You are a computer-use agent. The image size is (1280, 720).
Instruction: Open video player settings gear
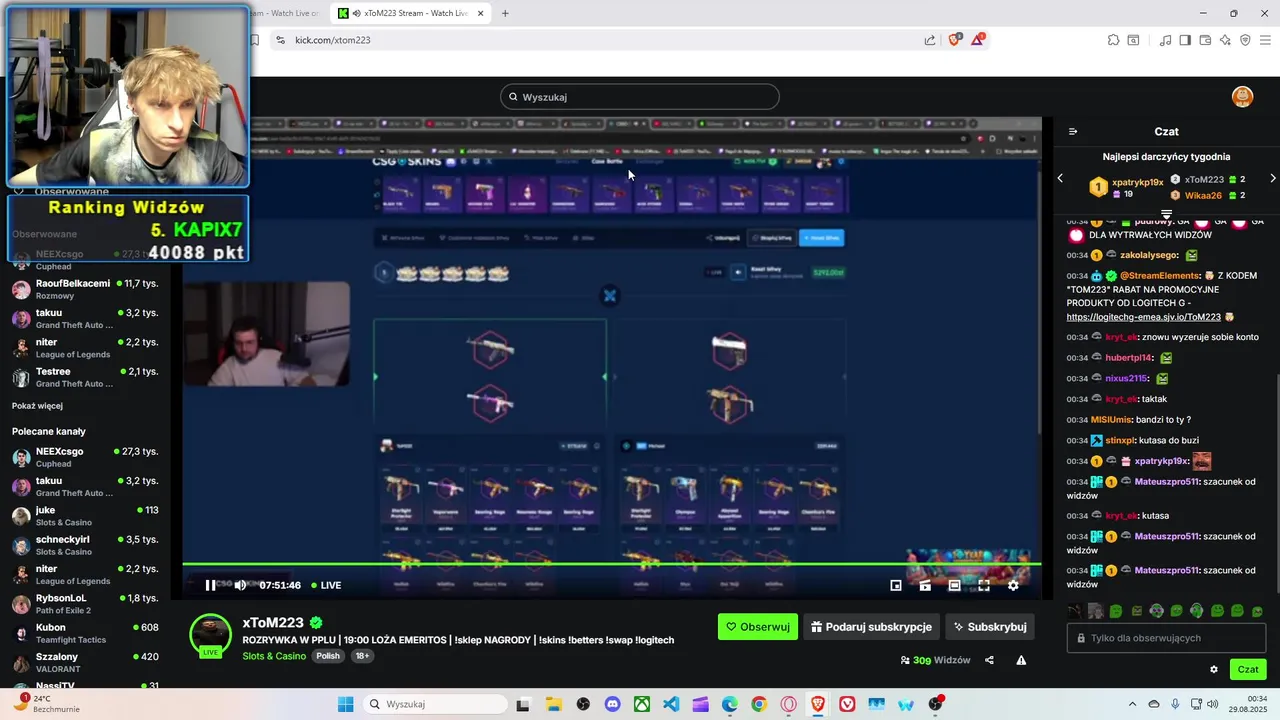(1013, 585)
